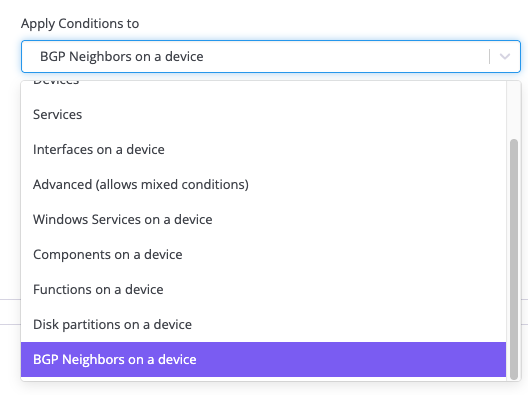Click BGP Neighbors text inside select field

(x=122, y=57)
